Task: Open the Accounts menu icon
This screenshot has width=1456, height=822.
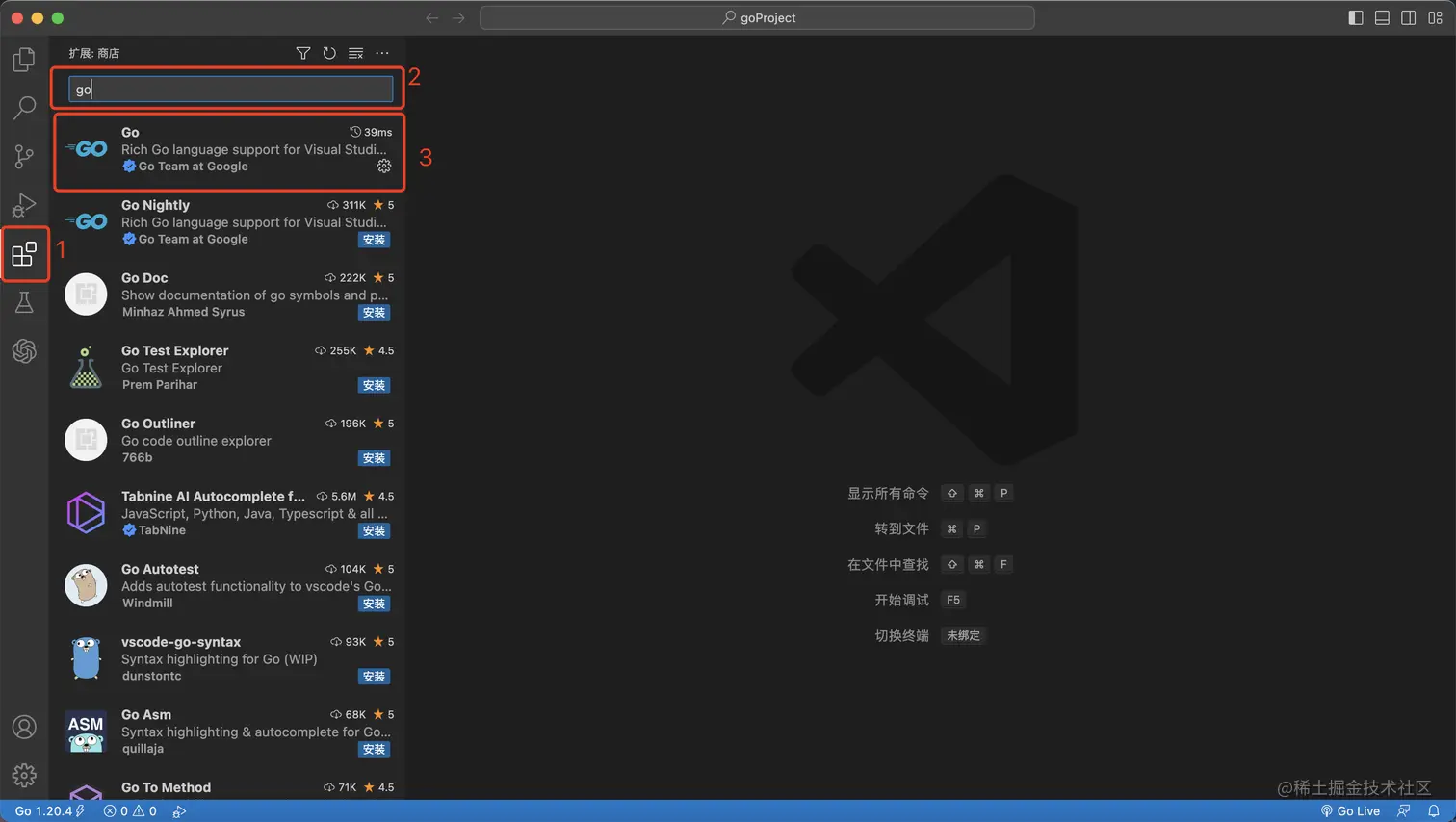Action: tap(24, 728)
